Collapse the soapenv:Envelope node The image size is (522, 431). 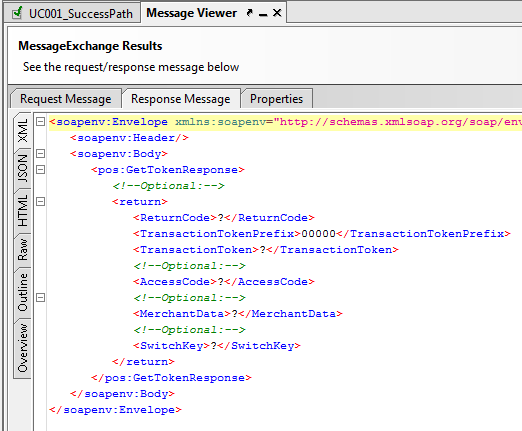40,122
